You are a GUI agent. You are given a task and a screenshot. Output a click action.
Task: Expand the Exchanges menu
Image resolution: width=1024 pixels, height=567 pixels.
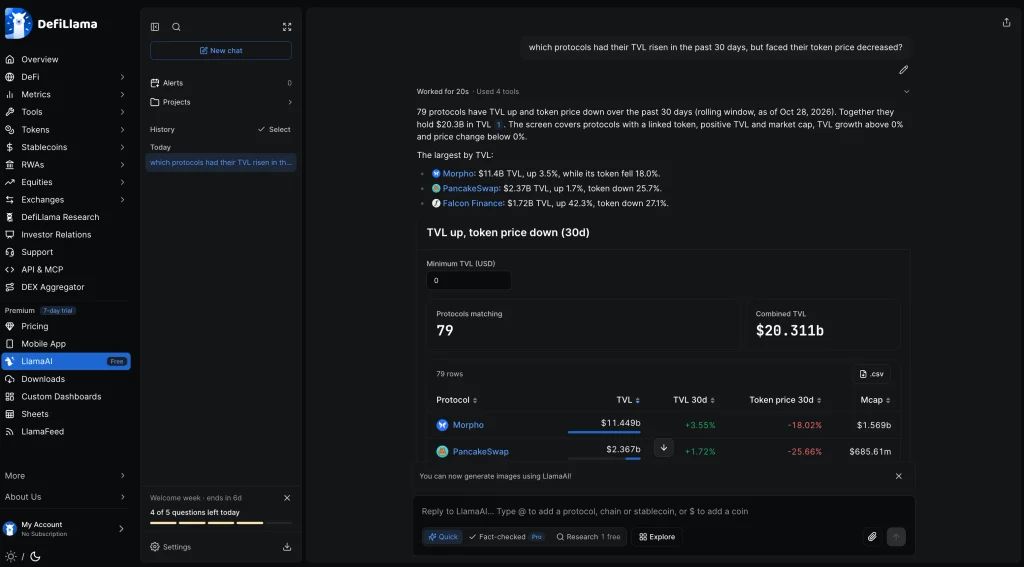coord(65,200)
